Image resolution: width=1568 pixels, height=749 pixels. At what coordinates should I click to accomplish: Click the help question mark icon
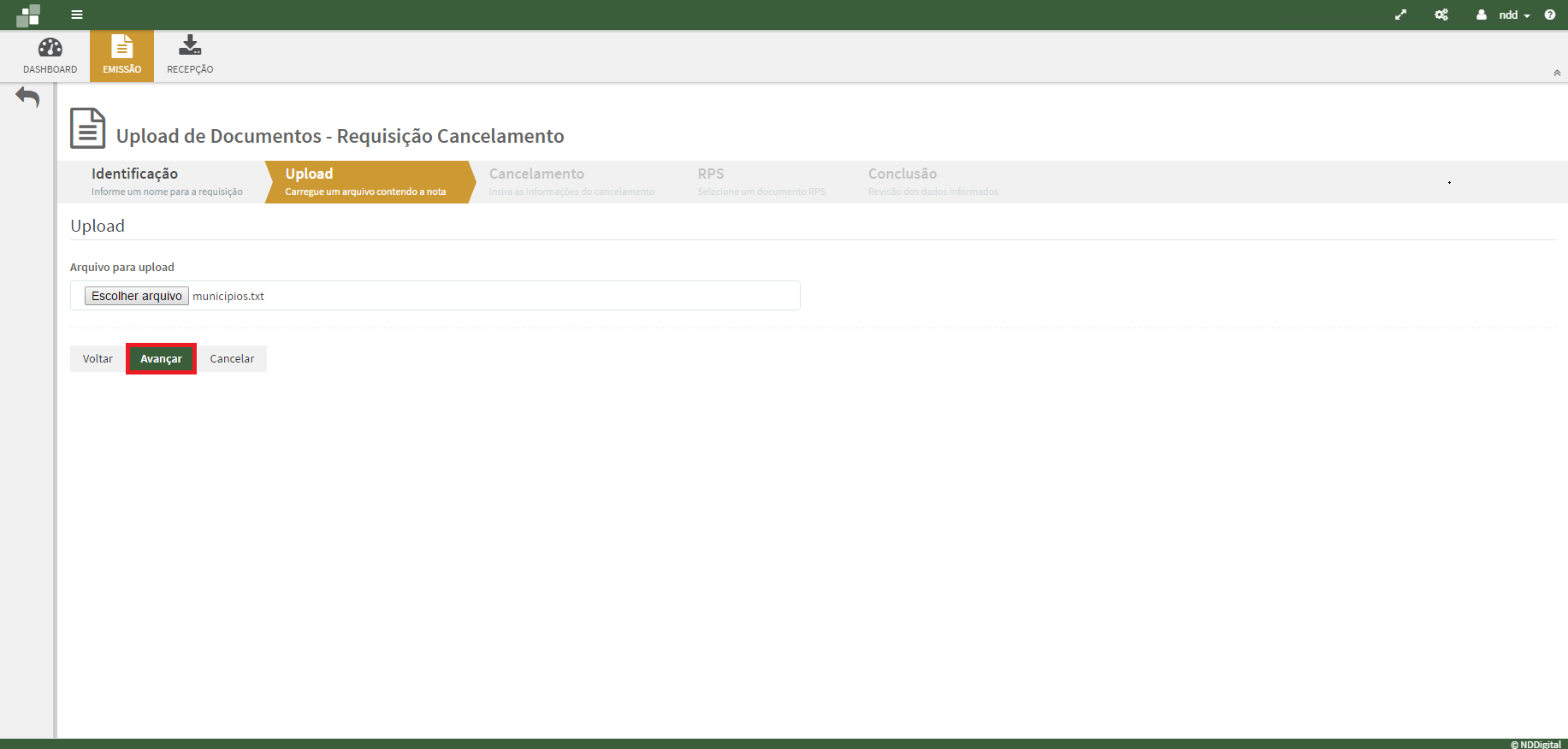[1550, 15]
